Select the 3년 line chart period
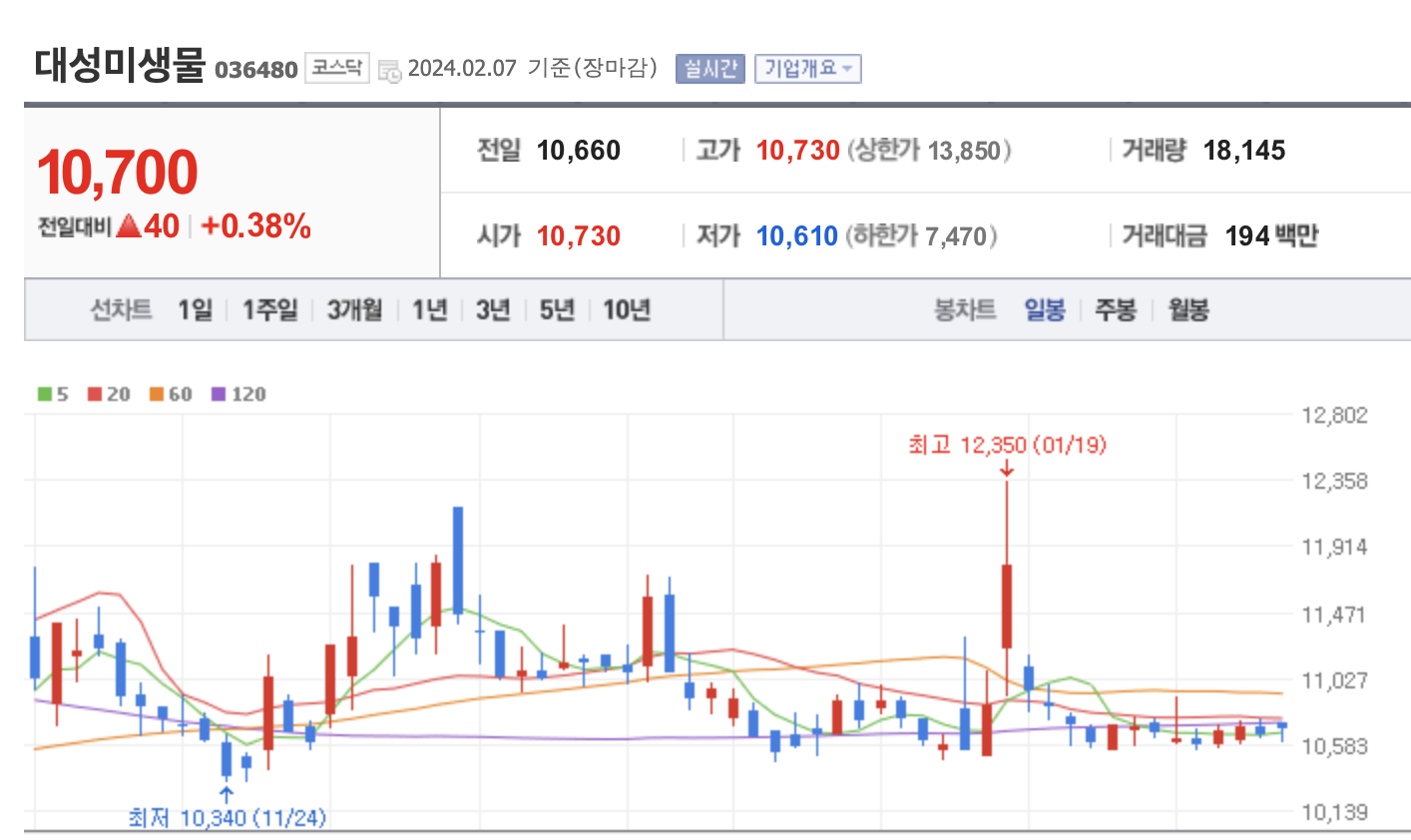 point(493,310)
